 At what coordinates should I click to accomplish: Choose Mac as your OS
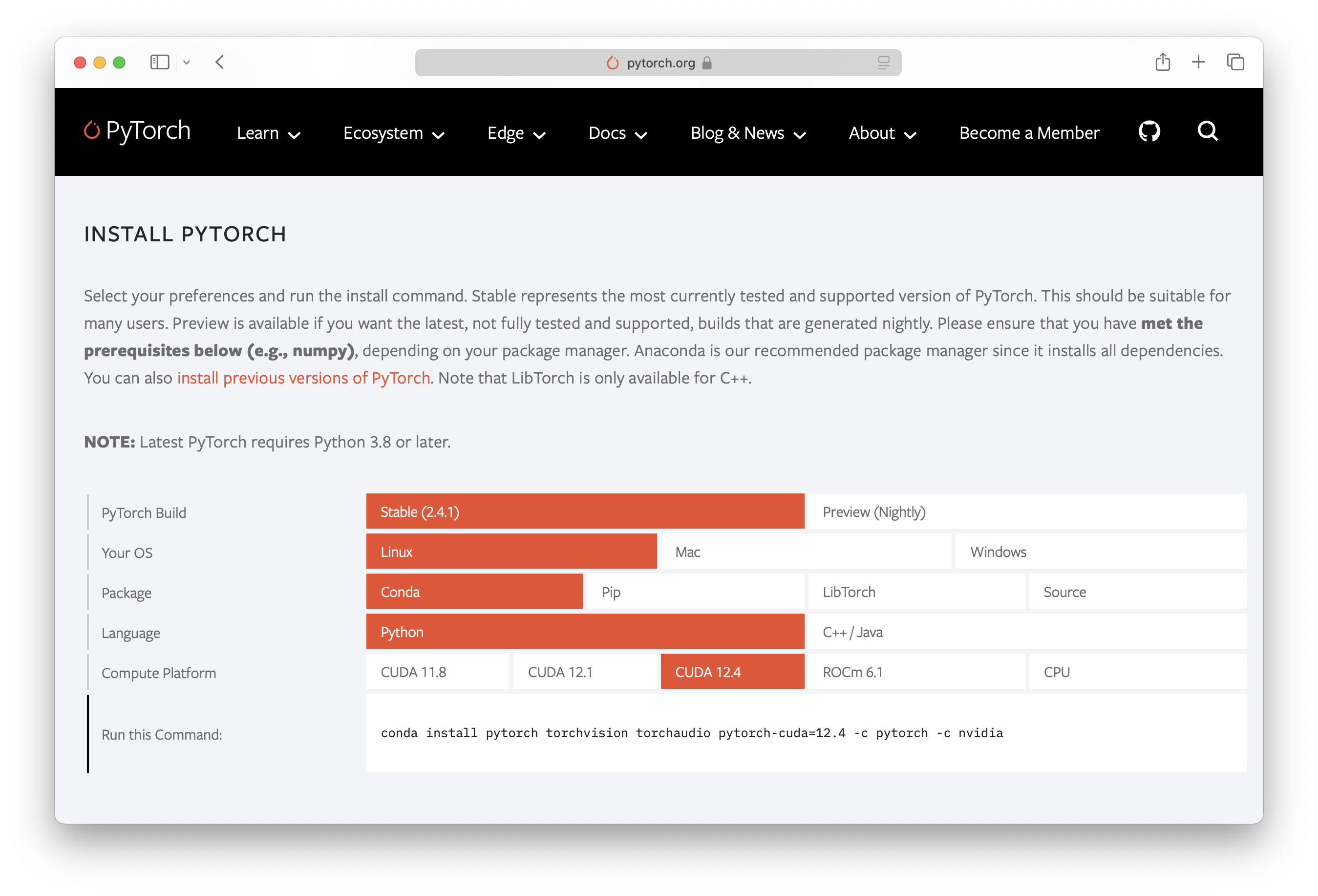click(806, 552)
